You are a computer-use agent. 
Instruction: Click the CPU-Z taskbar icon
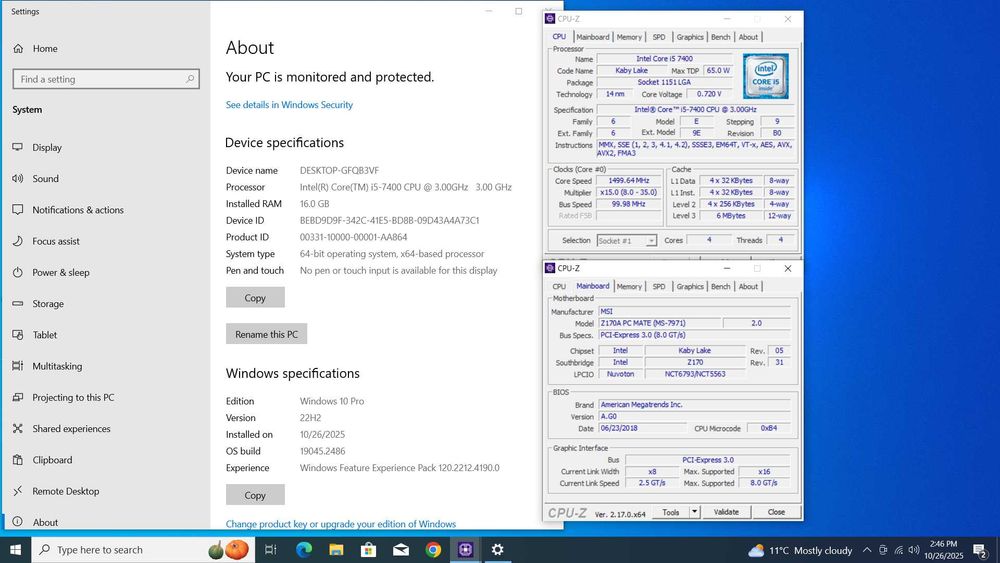click(x=465, y=550)
